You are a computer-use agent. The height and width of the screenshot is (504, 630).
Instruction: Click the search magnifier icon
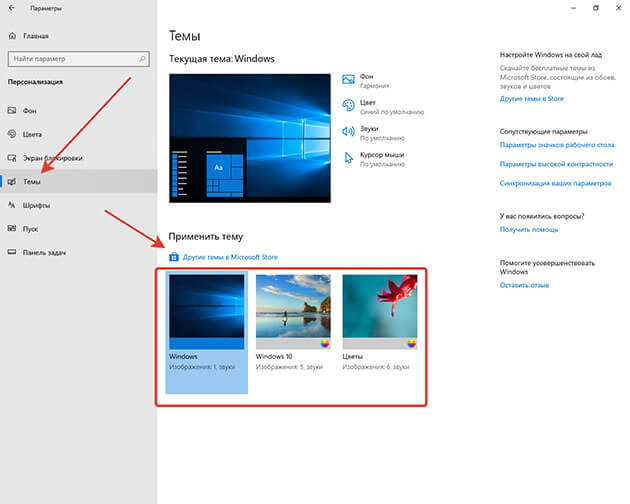click(x=142, y=59)
